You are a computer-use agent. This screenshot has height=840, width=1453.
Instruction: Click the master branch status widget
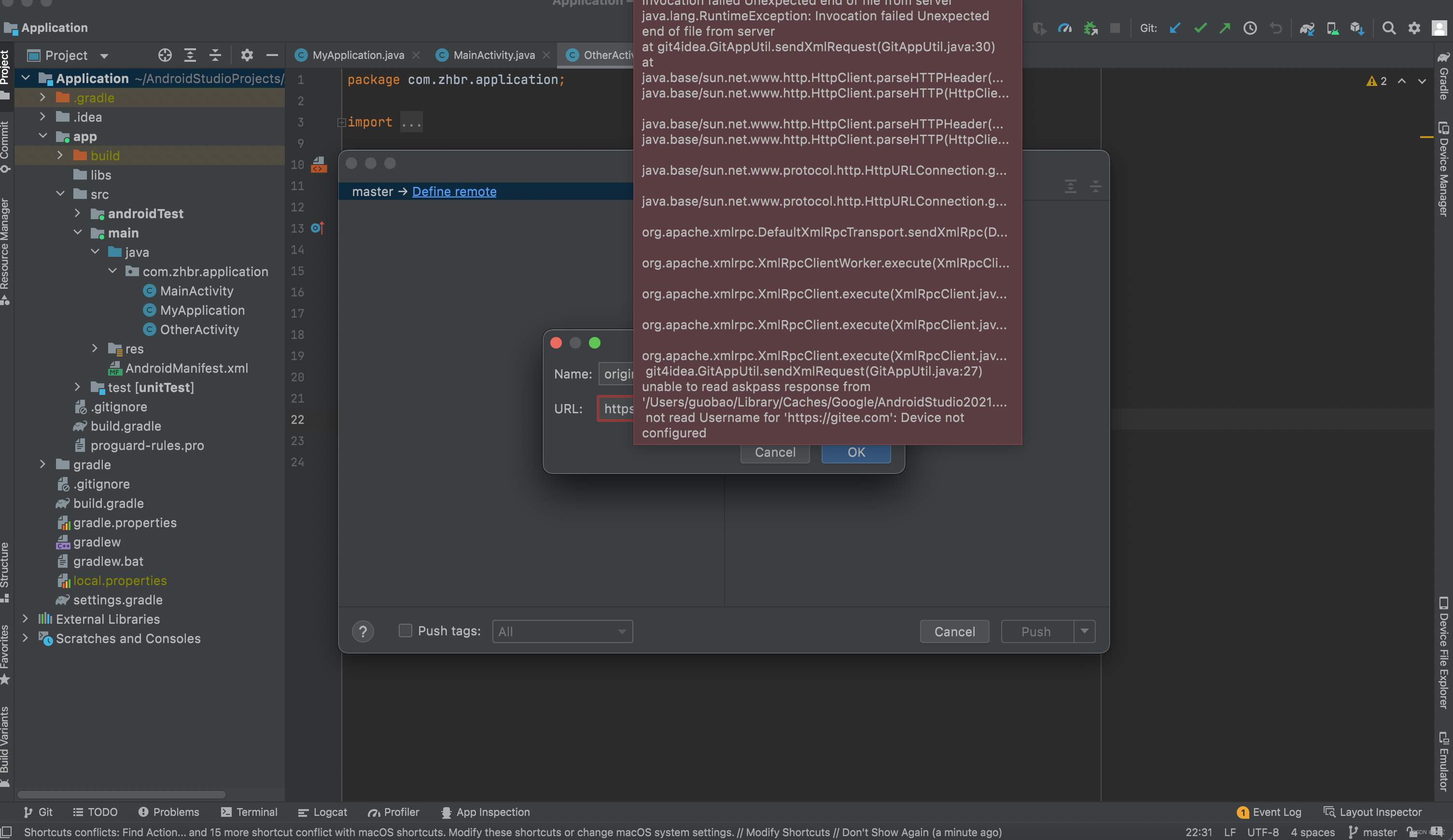1372,832
